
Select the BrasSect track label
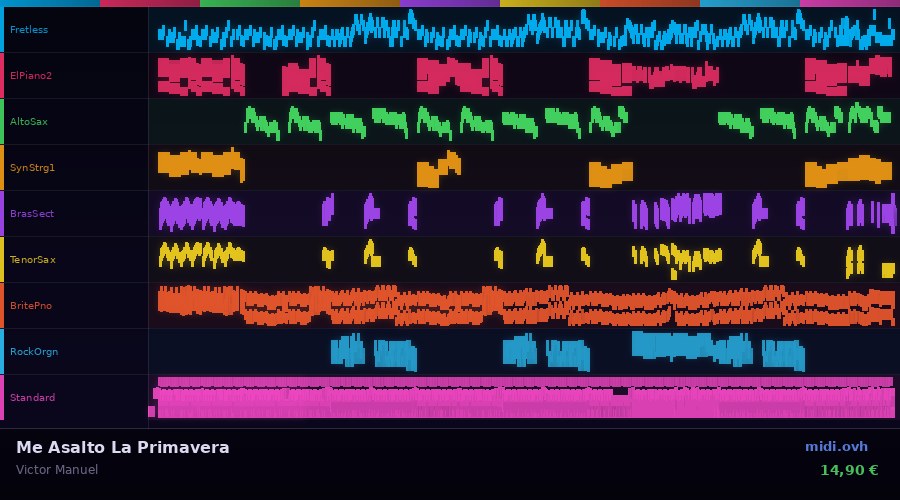click(32, 214)
